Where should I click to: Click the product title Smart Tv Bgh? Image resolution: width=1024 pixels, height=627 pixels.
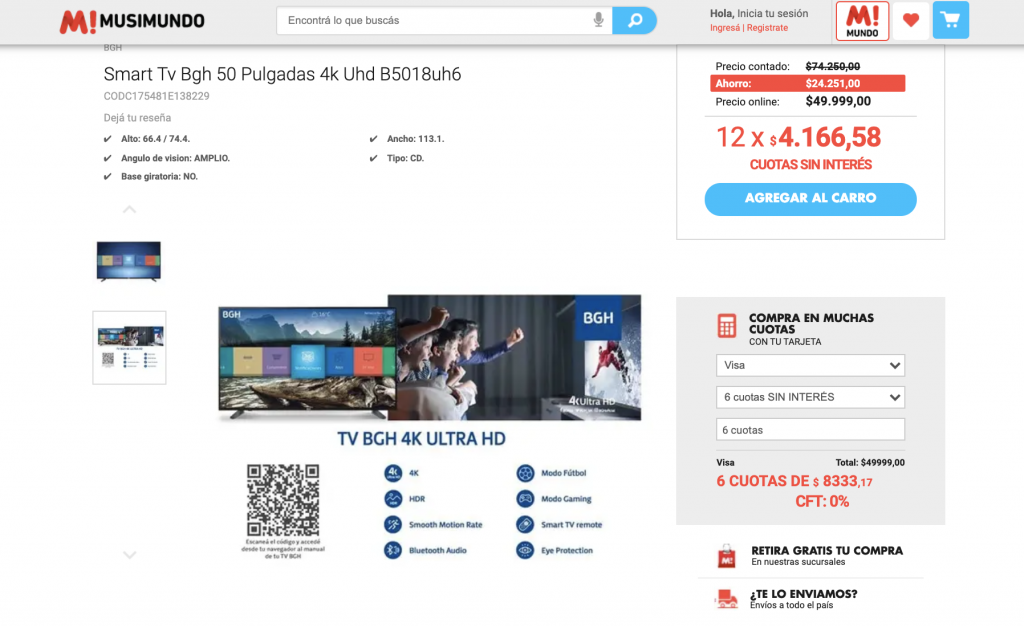[282, 74]
